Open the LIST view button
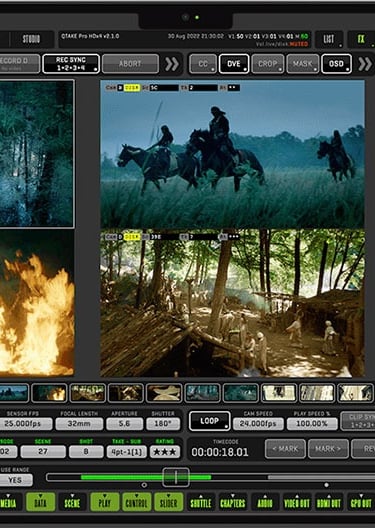The width and height of the screenshot is (375, 528). tap(329, 39)
